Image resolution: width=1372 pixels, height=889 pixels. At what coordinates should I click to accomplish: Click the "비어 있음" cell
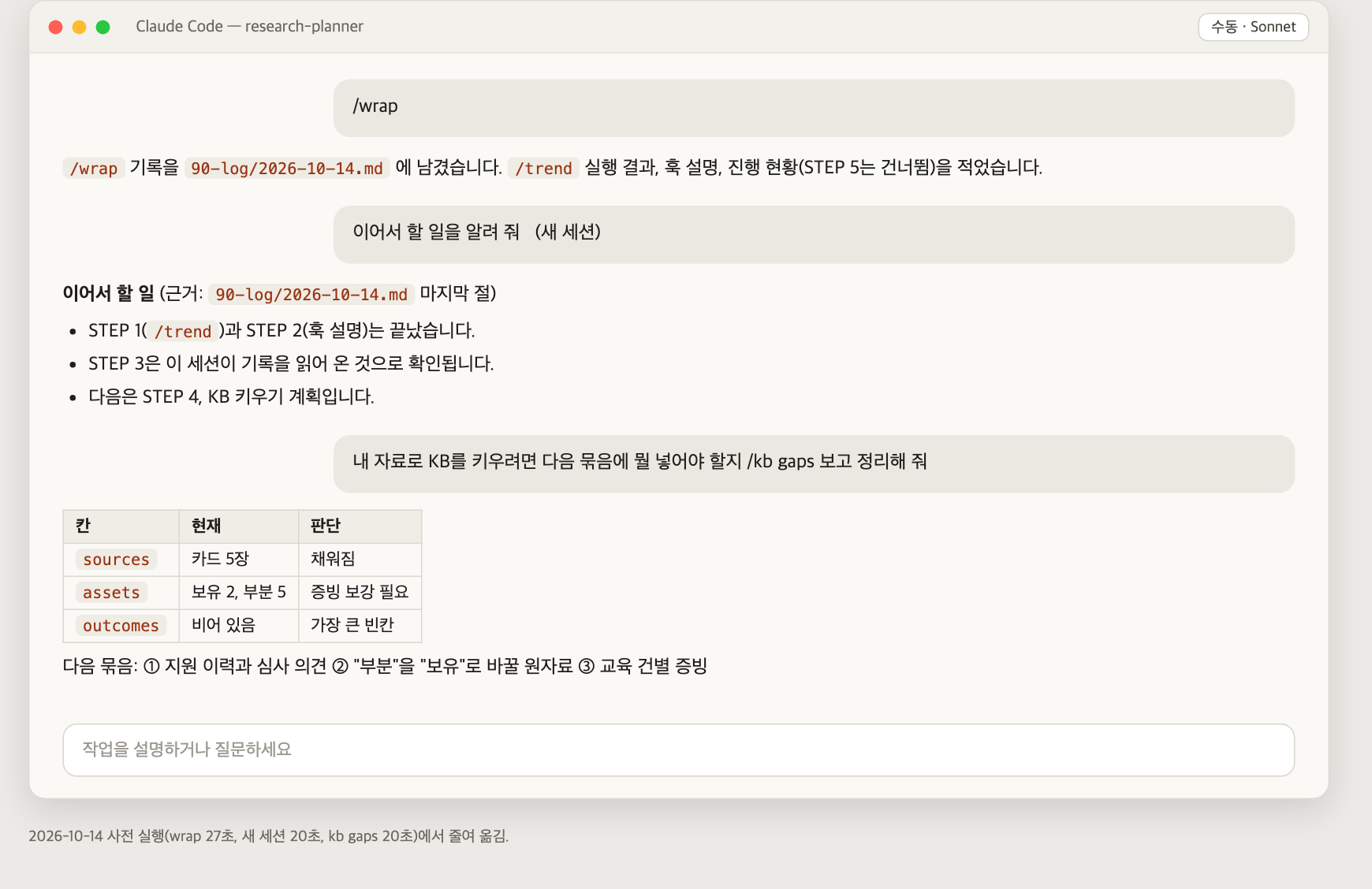pyautogui.click(x=239, y=626)
